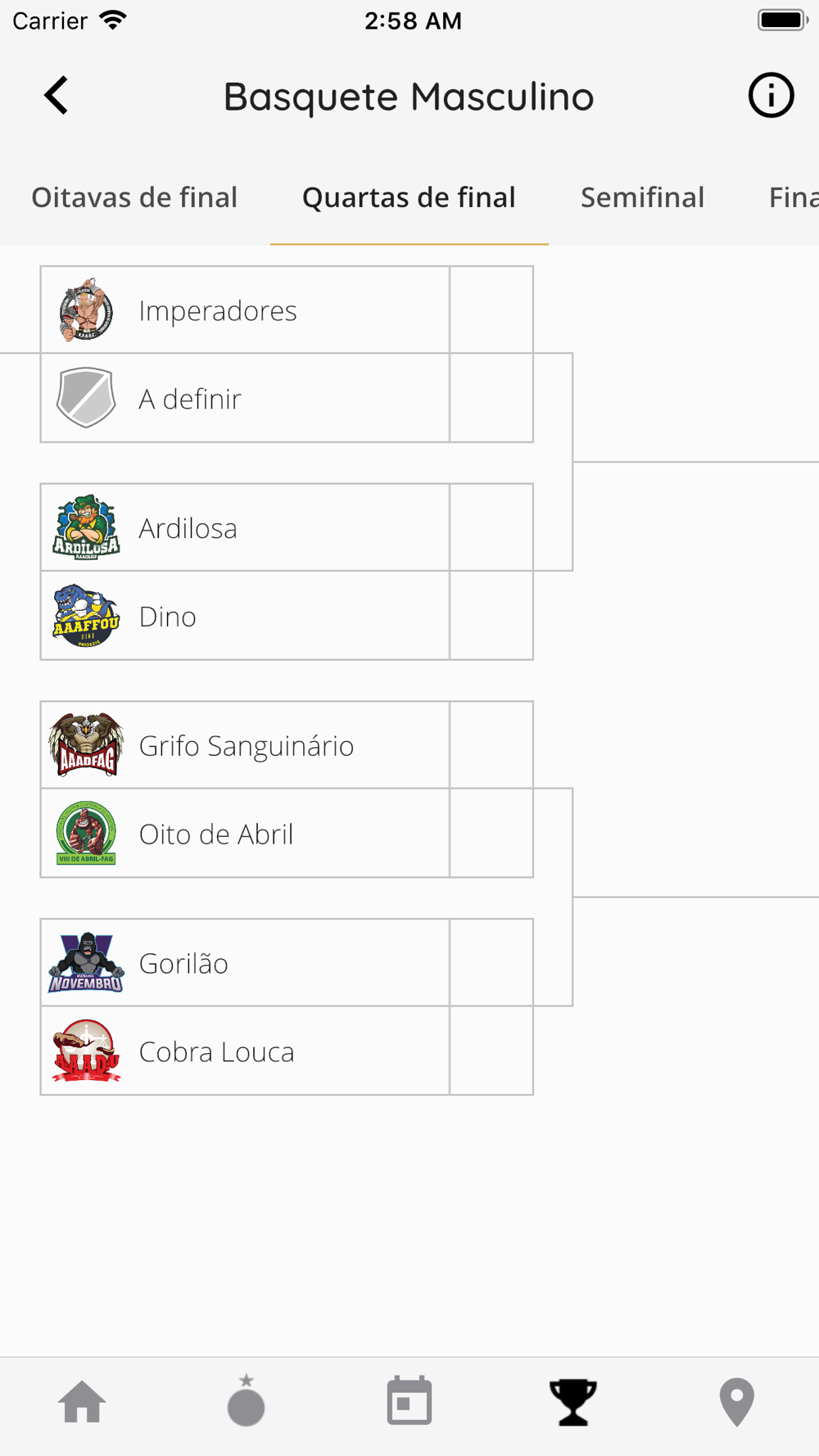Tap the A definir placeholder shield

86,399
